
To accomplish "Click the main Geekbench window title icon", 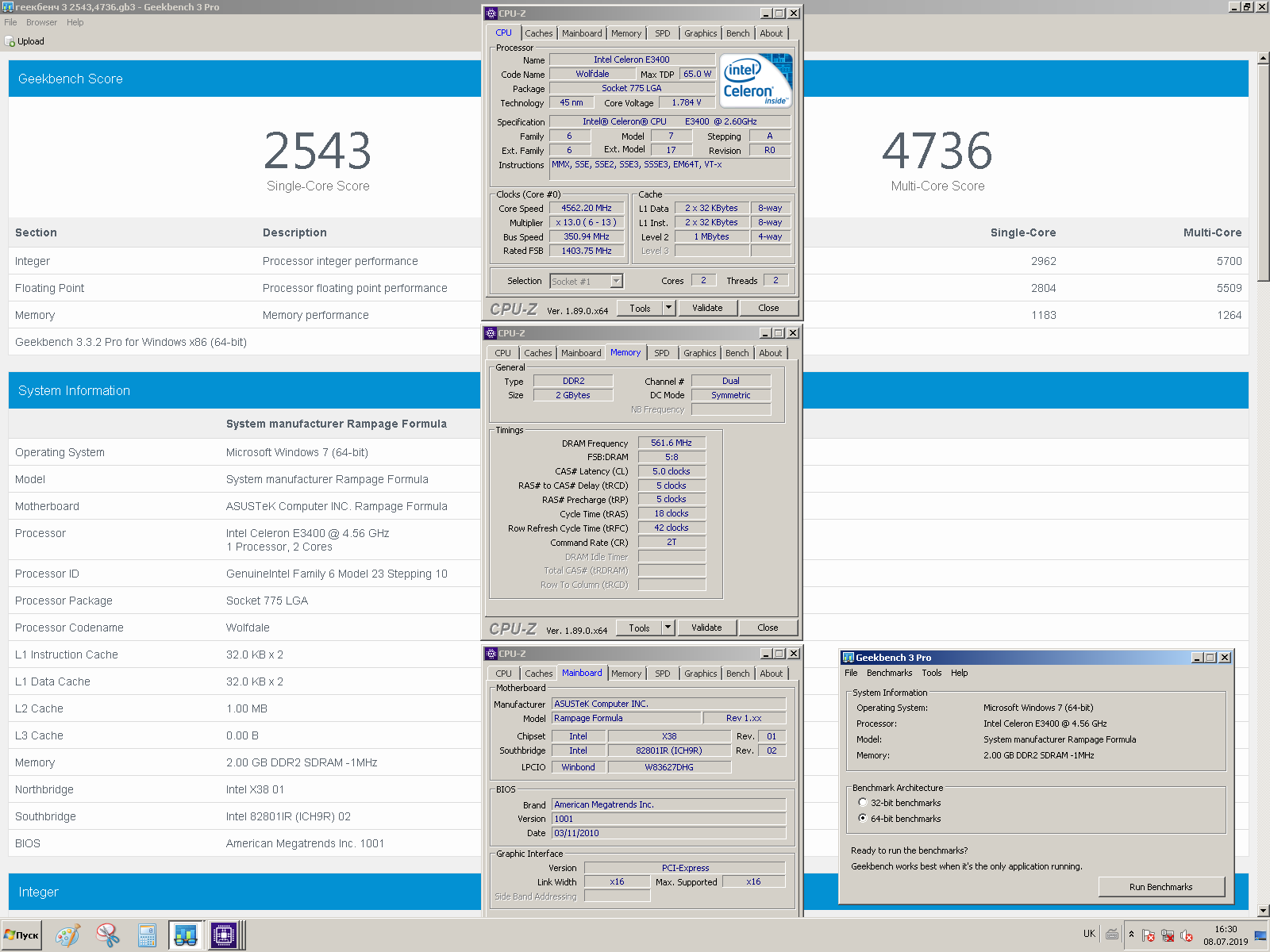I will 7,7.
